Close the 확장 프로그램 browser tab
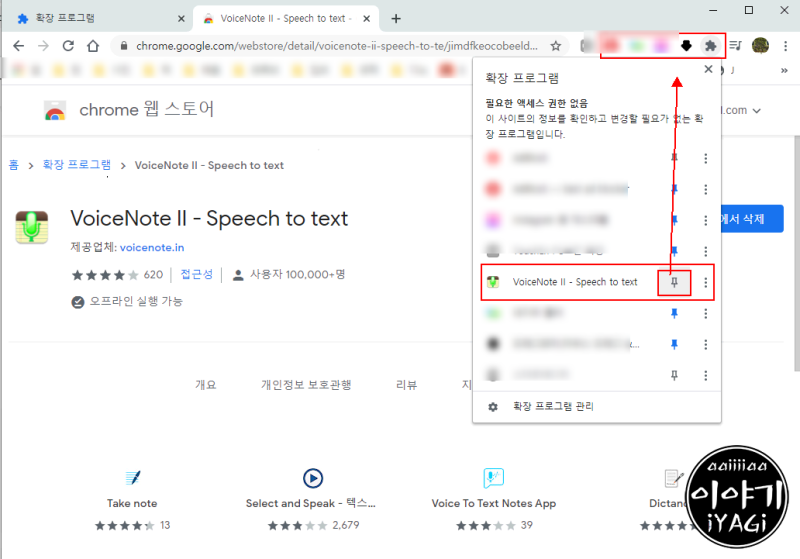The image size is (800, 559). 181,18
